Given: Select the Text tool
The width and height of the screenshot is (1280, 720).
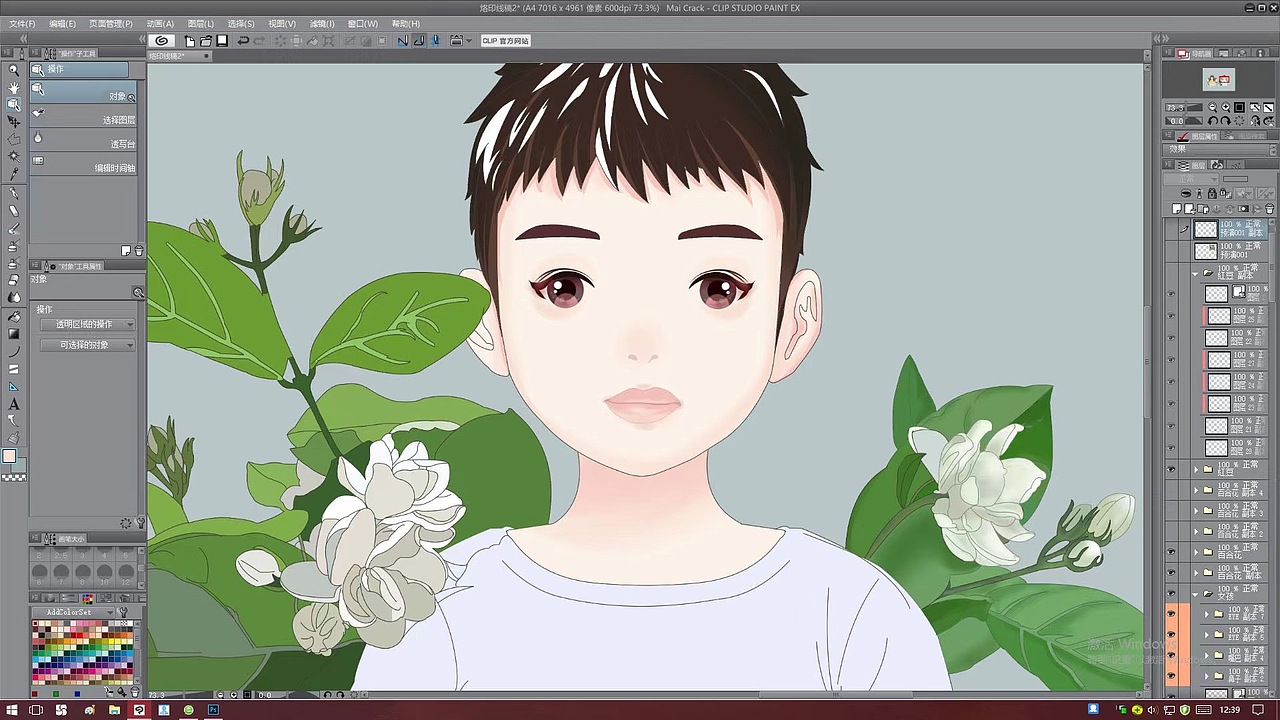Looking at the screenshot, I should (x=14, y=404).
